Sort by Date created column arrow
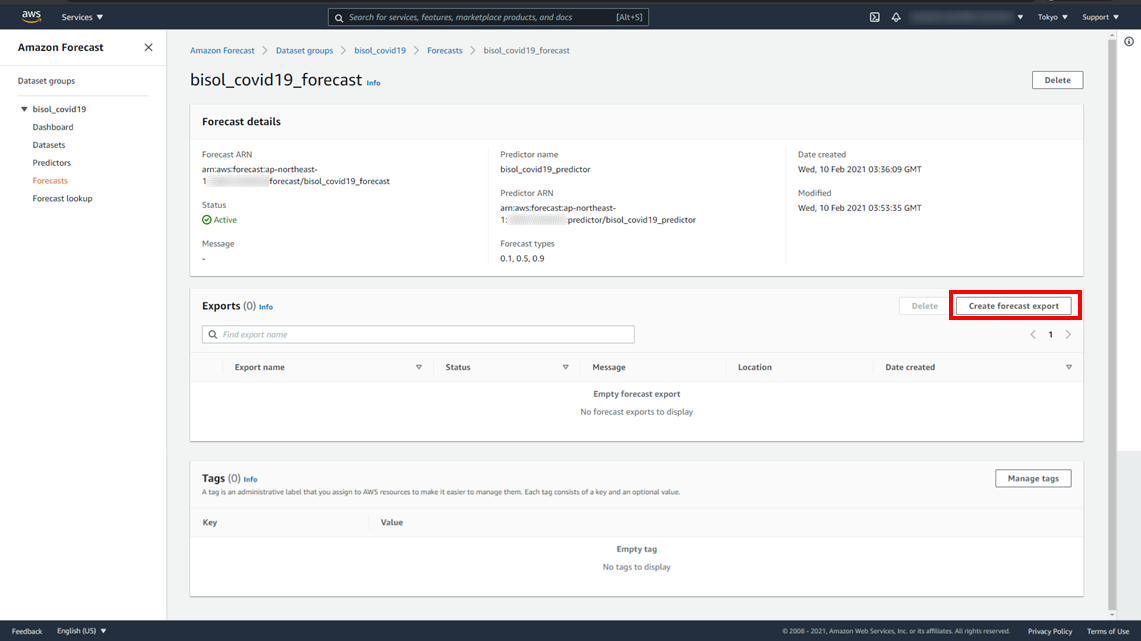Screen dimensions: 1141x641 [1068, 368]
